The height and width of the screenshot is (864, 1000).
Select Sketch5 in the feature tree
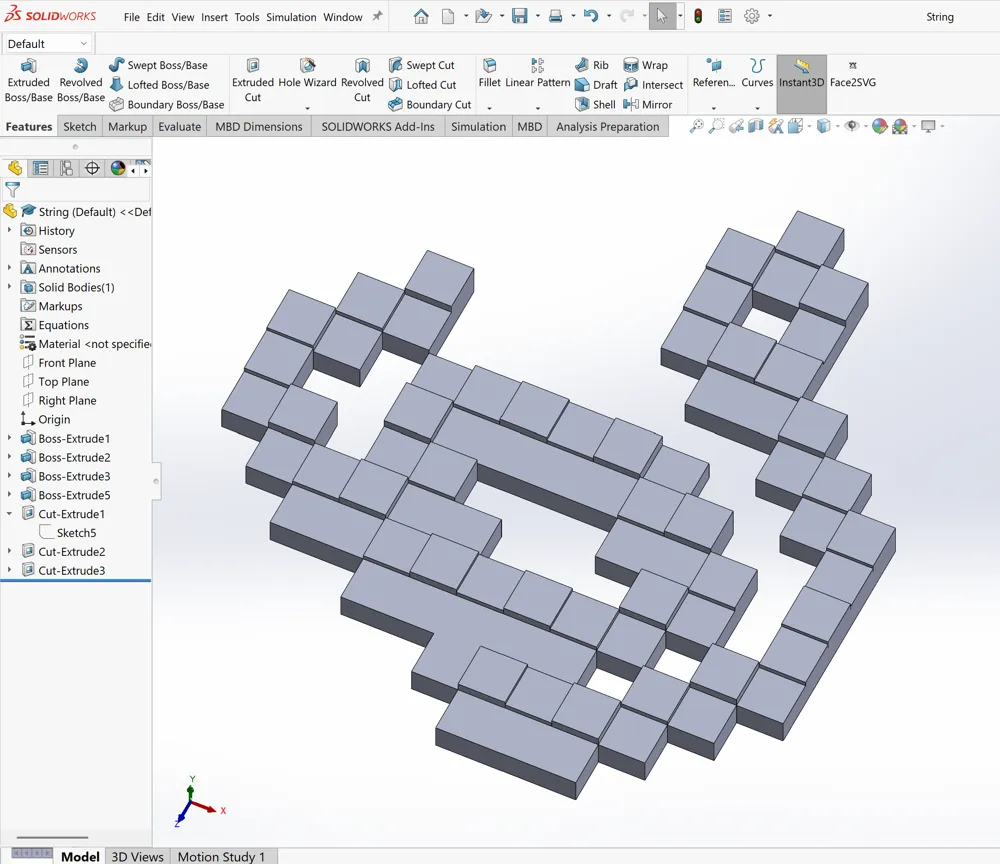pyautogui.click(x=76, y=533)
